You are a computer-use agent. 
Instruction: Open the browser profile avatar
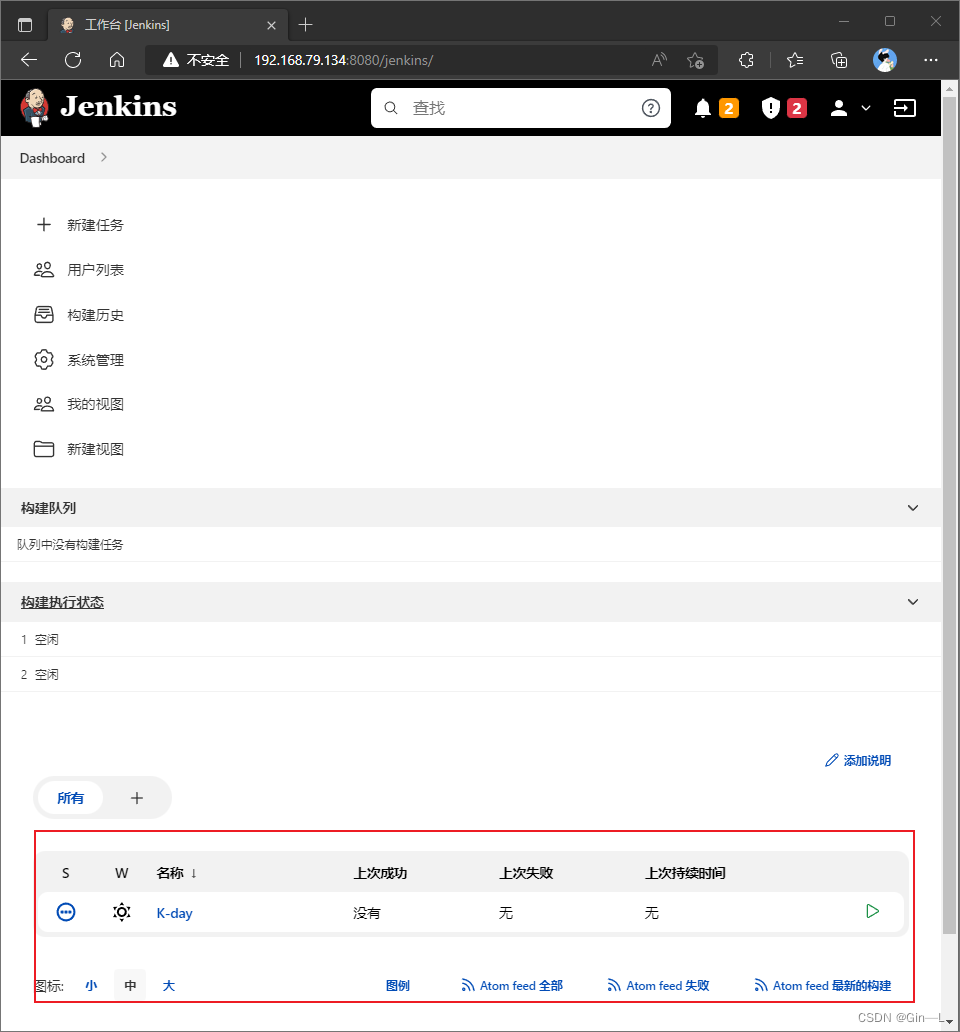885,60
